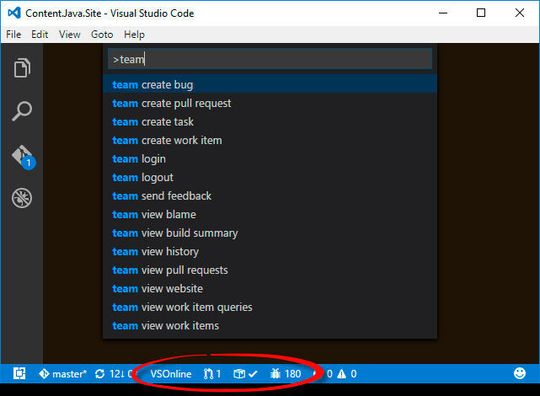
Task: Open the View menu
Action: coord(70,34)
